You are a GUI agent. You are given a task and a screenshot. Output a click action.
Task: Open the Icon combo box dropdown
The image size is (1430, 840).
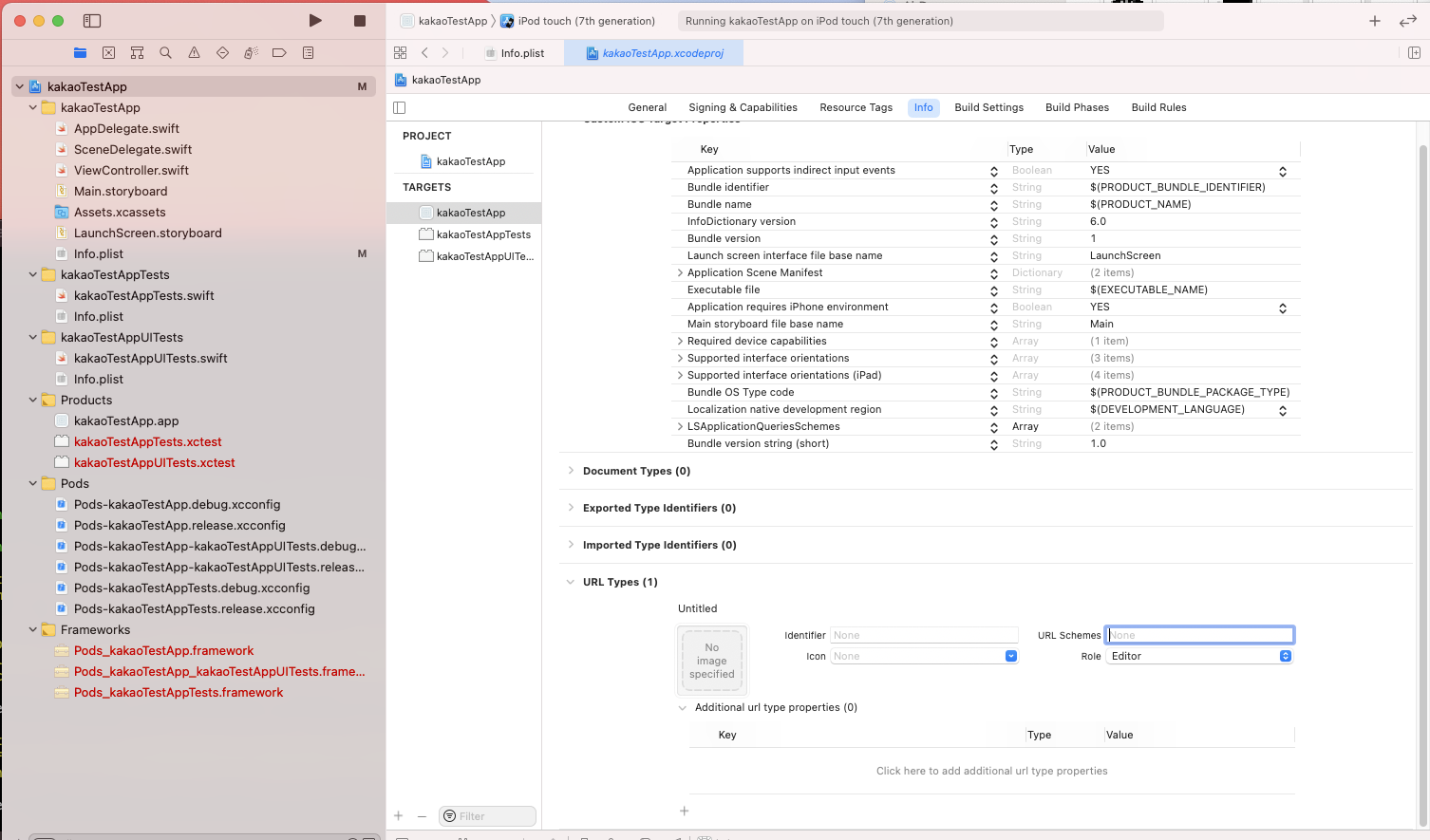pyautogui.click(x=1011, y=656)
